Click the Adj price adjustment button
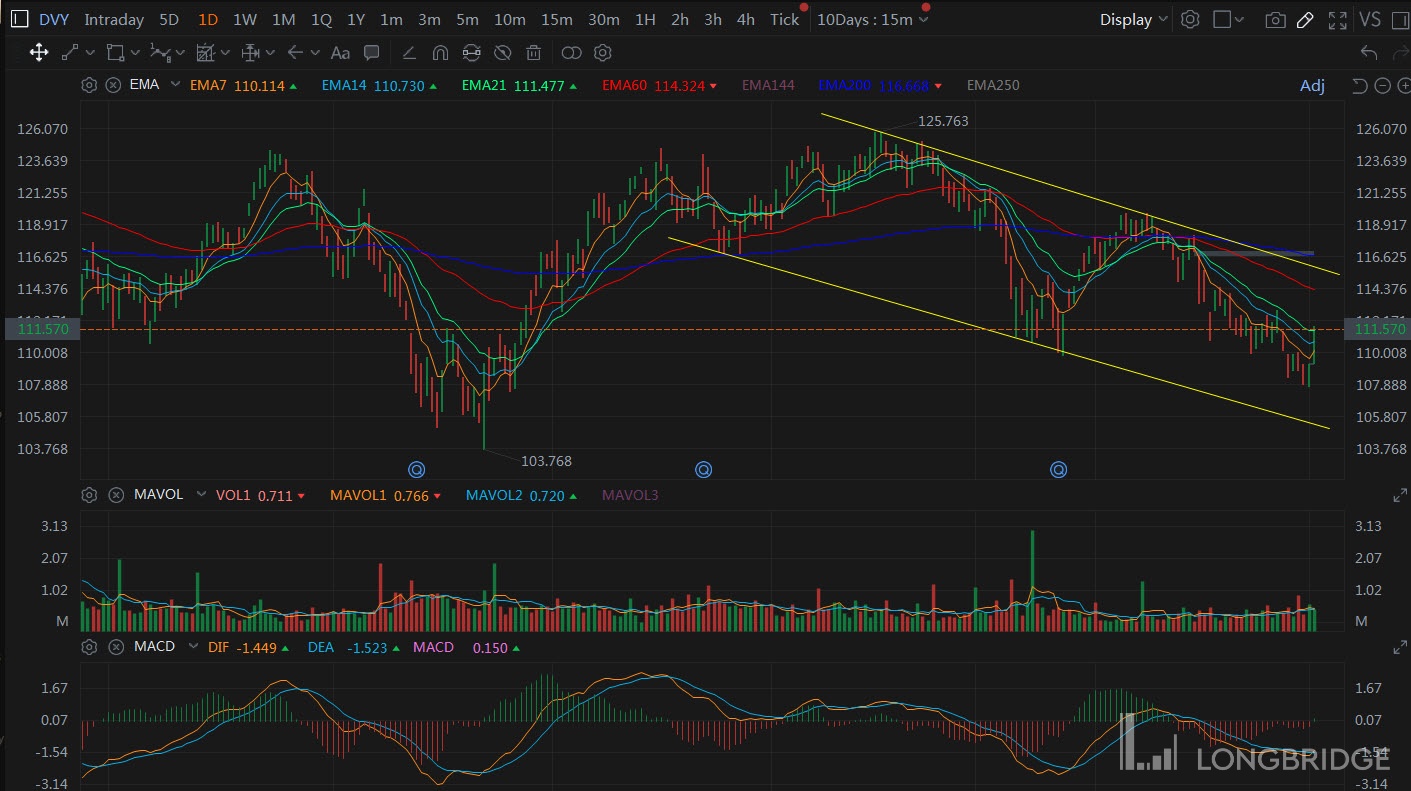 (1312, 86)
